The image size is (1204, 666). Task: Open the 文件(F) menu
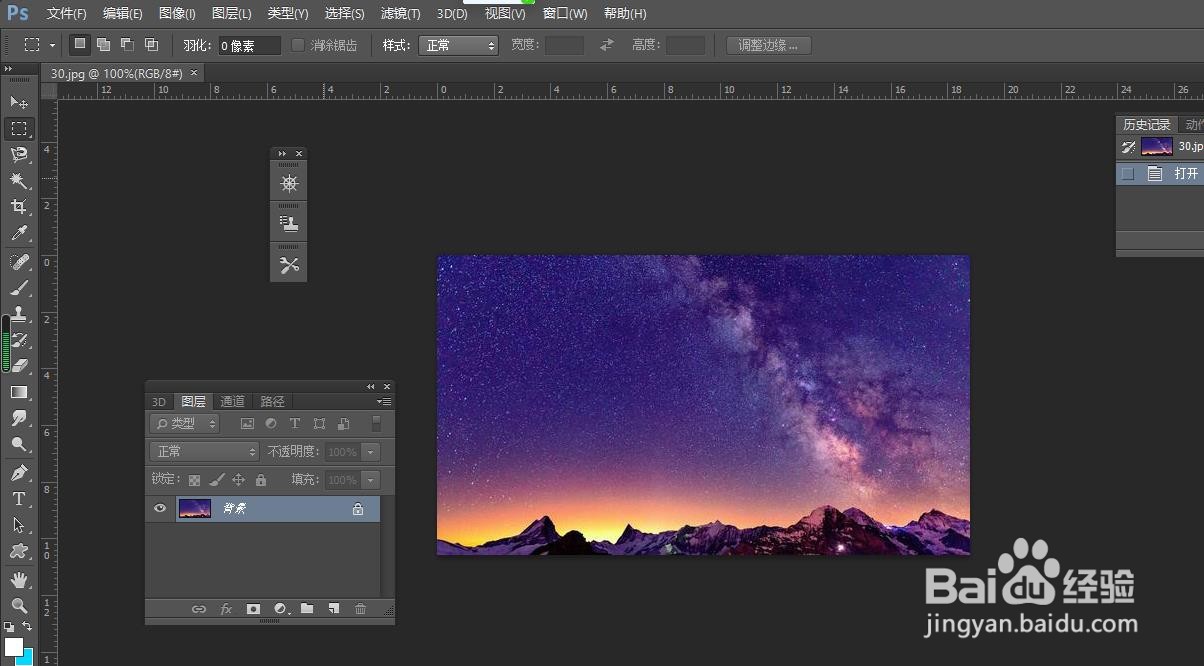67,14
